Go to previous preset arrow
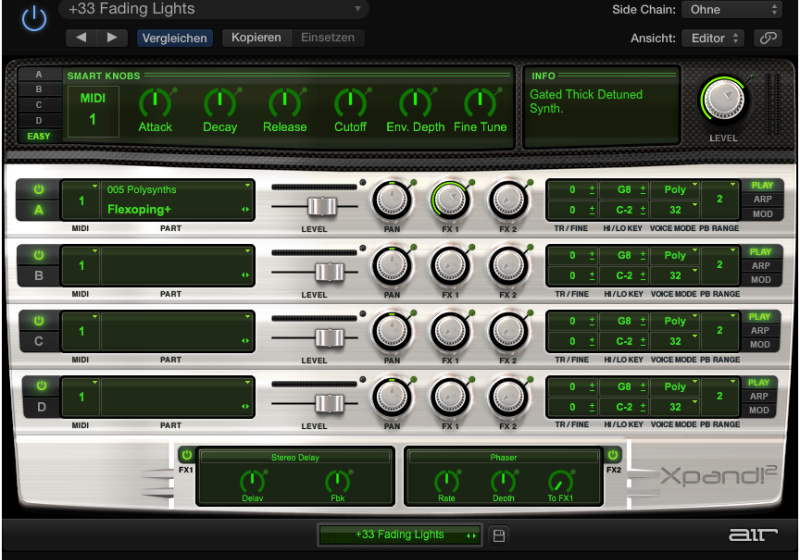The height and width of the screenshot is (560, 800). point(82,38)
